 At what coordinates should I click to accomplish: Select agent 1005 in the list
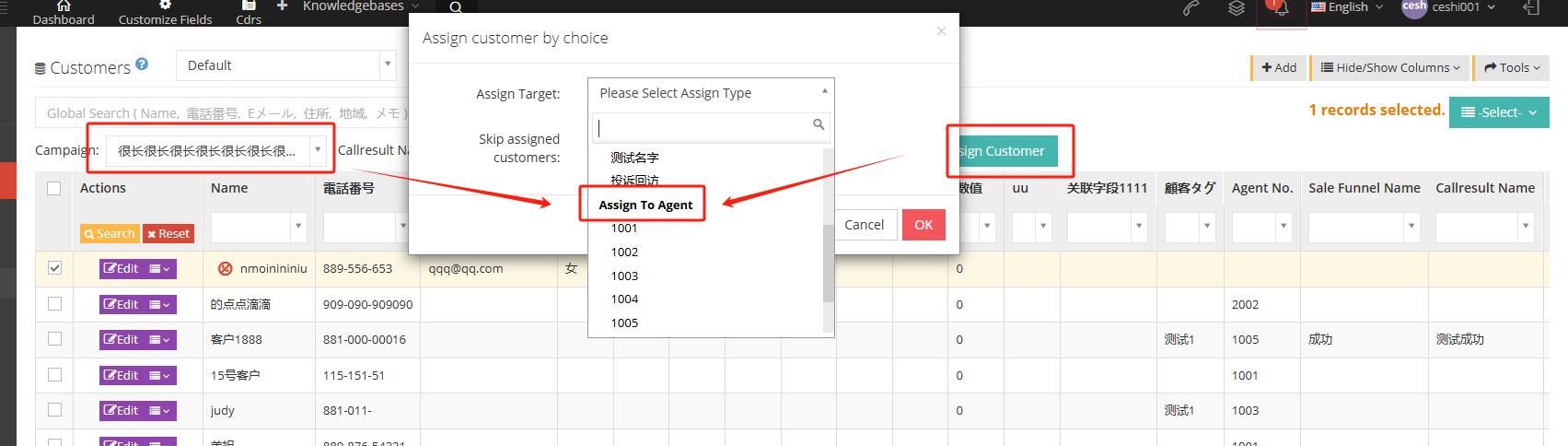click(x=624, y=323)
